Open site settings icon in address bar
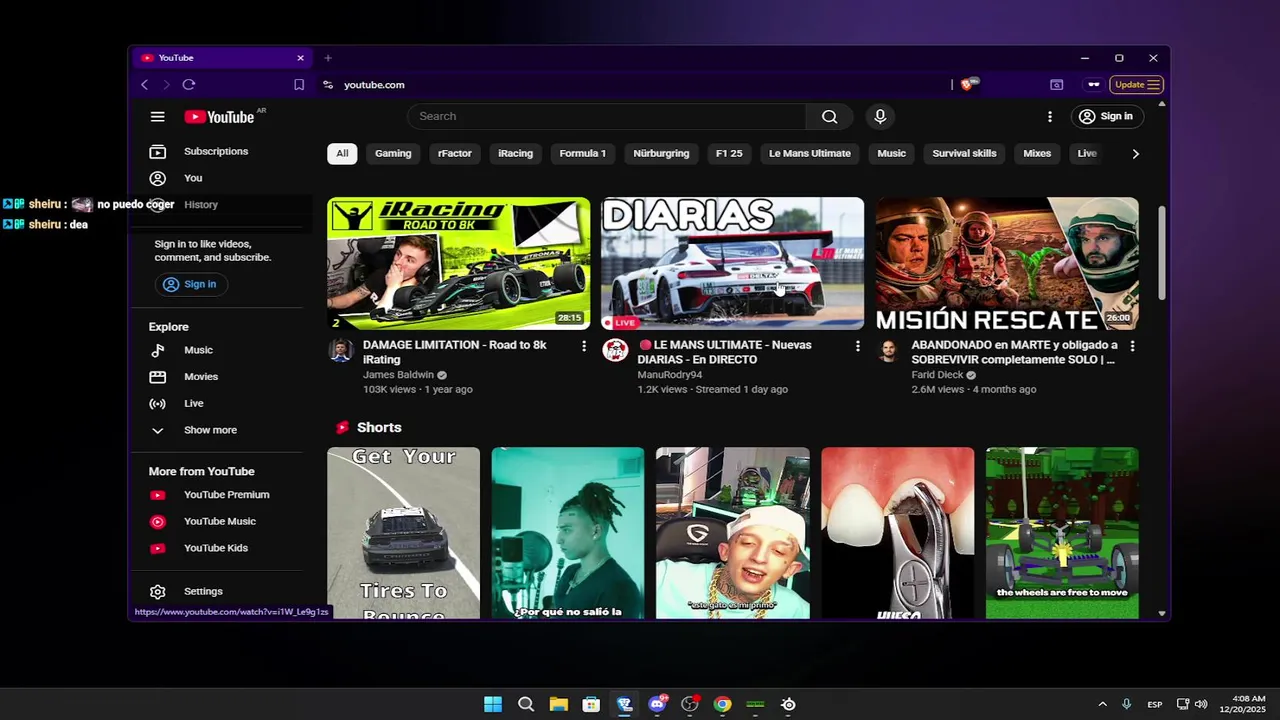1280x720 pixels. [x=328, y=85]
